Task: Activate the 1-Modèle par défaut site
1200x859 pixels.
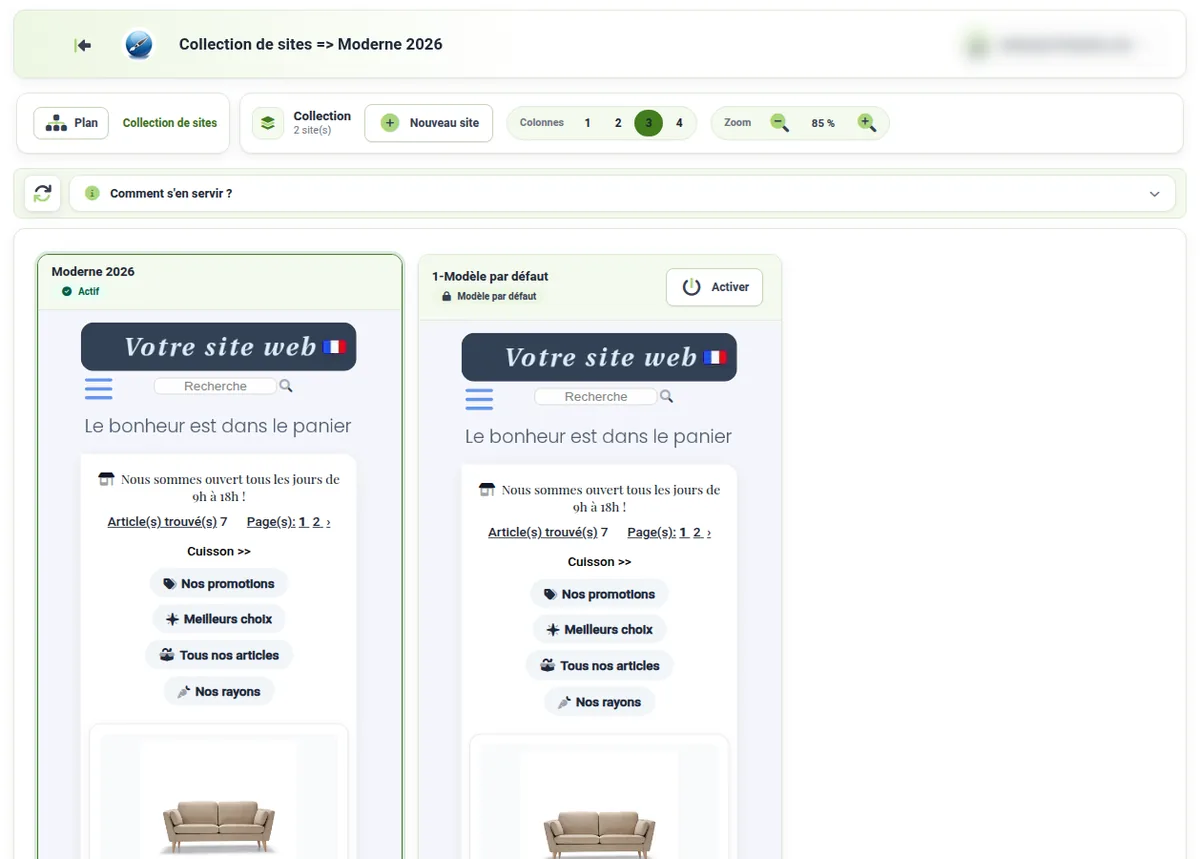Action: click(x=714, y=287)
